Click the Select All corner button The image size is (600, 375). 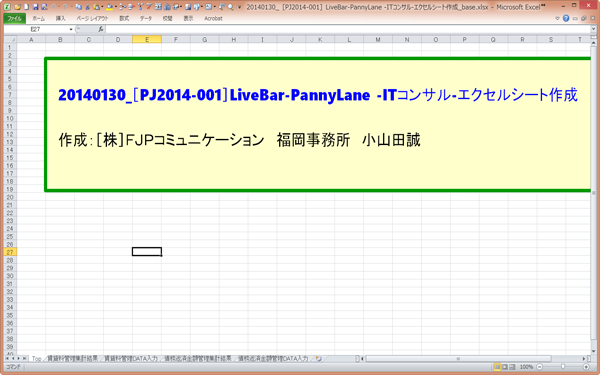(x=10, y=39)
